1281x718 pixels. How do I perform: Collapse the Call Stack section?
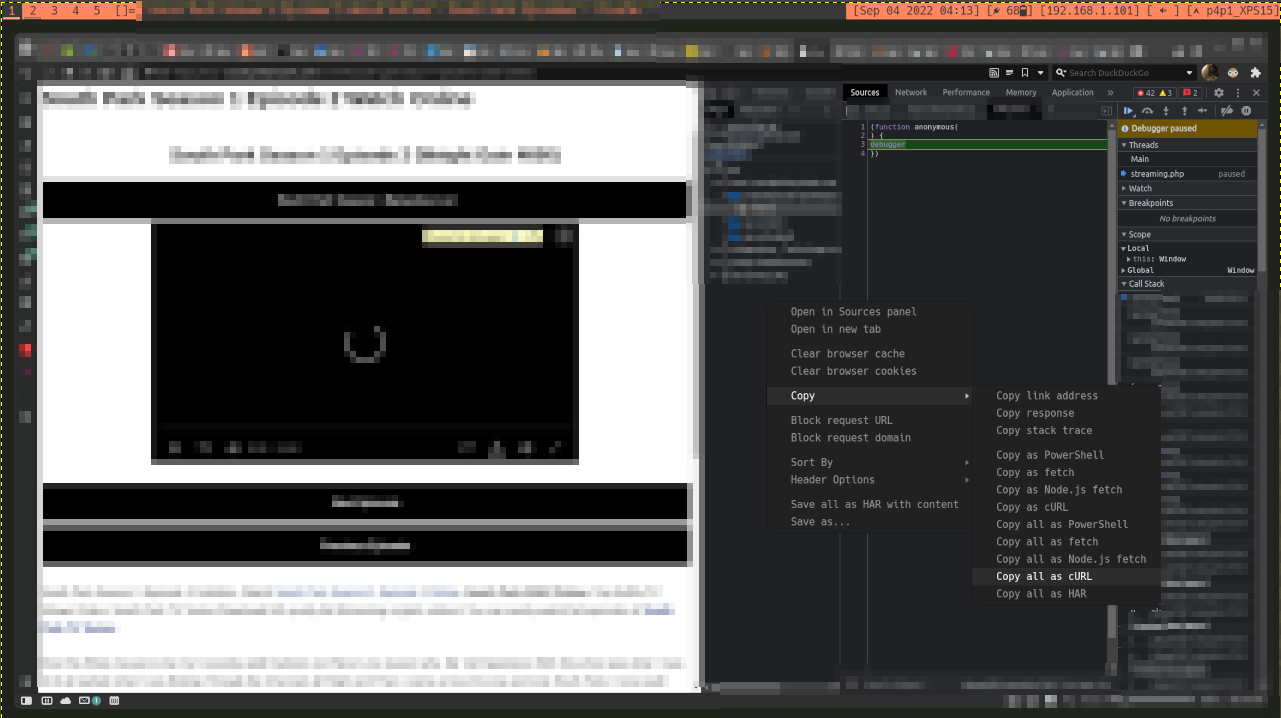tap(1146, 284)
